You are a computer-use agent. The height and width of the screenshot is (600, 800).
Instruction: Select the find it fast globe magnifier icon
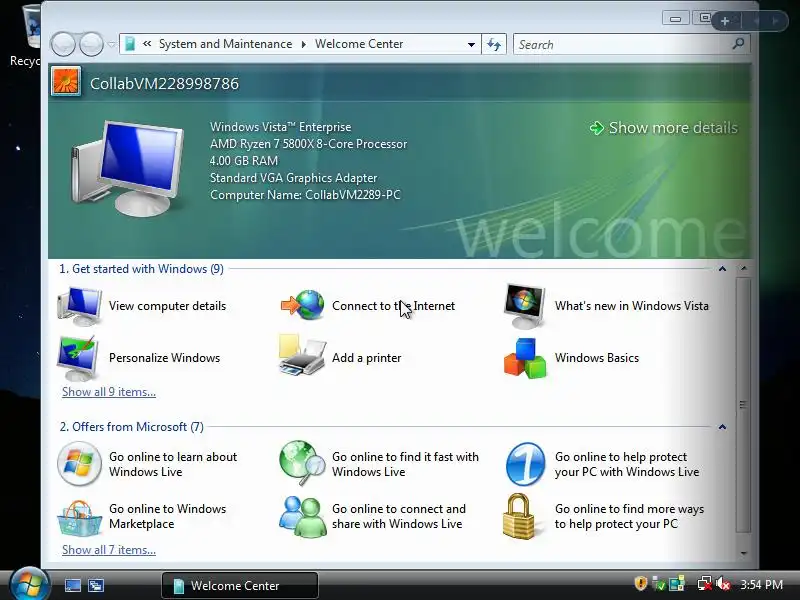(302, 463)
